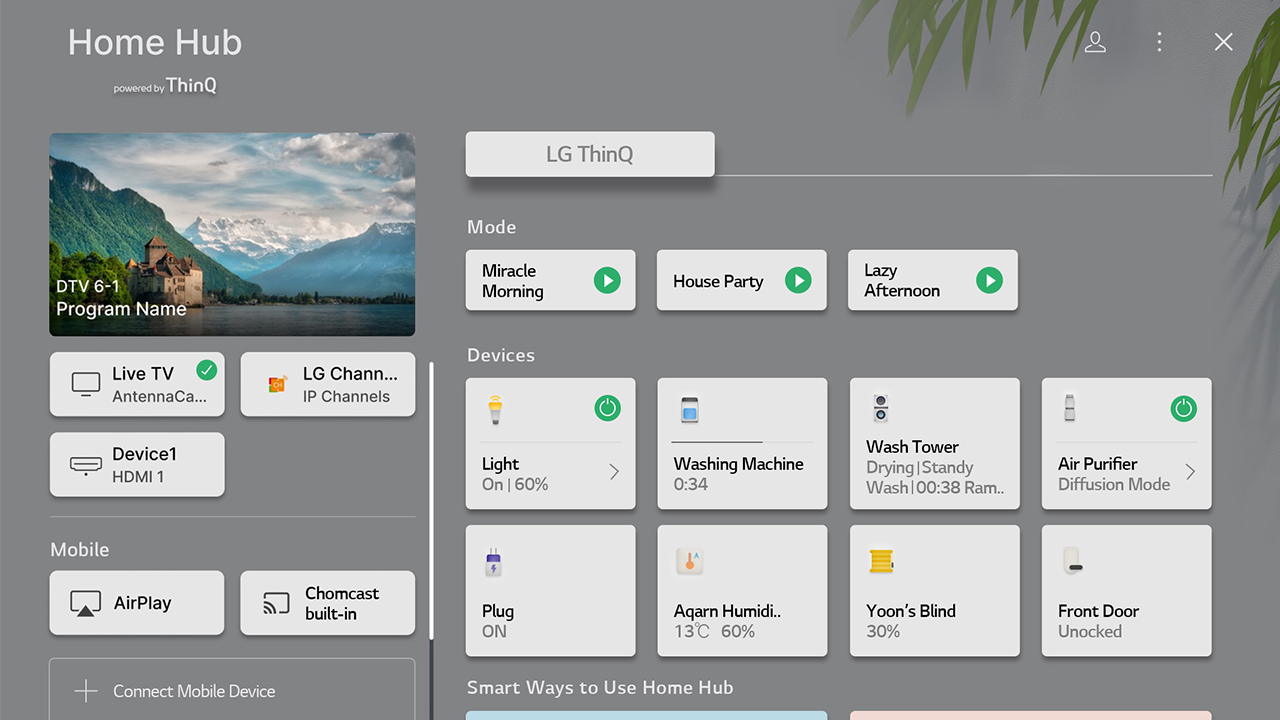Expand Air Purifier details chevron
Screen dimensions: 1280x720
point(1190,473)
